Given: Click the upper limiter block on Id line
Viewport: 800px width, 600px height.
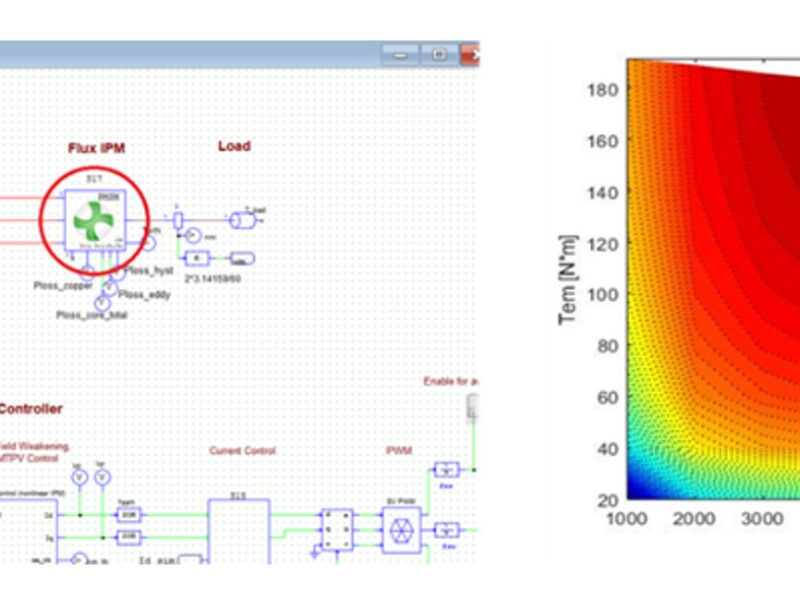Looking at the screenshot, I should tap(129, 515).
